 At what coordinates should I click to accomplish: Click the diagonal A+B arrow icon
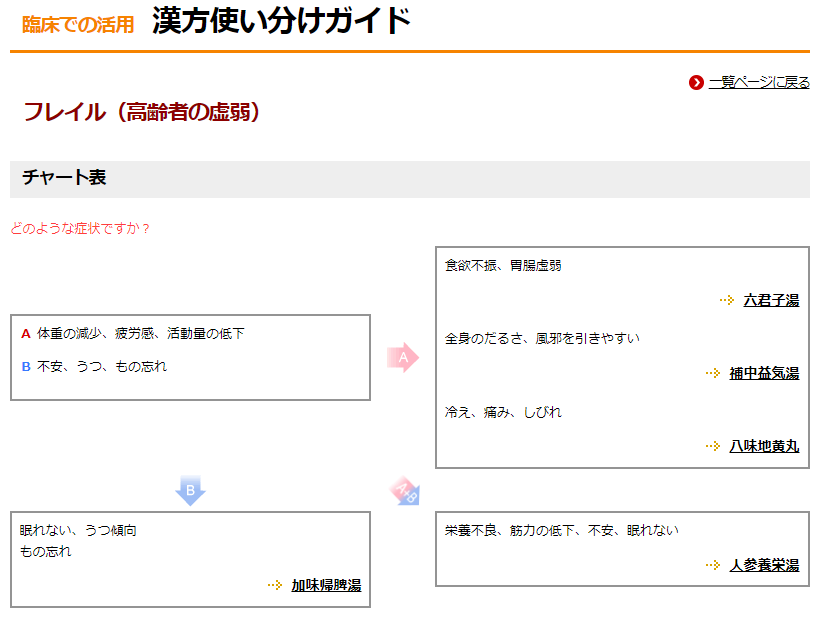click(405, 491)
